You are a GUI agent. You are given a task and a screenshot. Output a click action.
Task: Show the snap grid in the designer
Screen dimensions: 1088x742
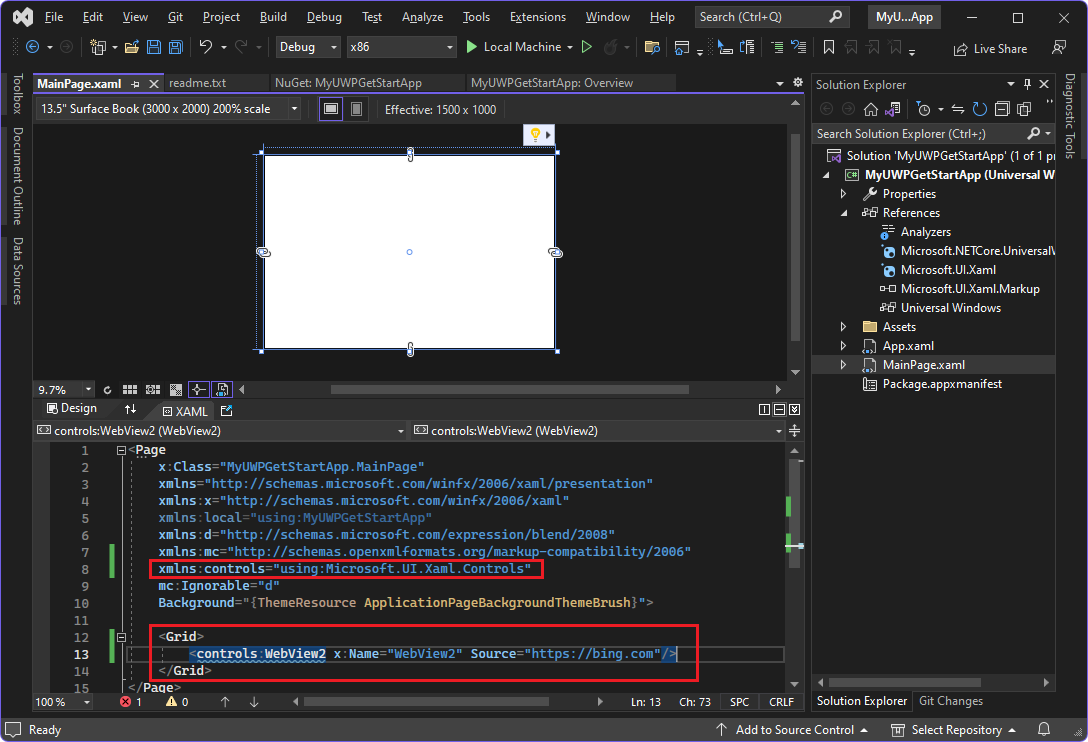tap(130, 389)
